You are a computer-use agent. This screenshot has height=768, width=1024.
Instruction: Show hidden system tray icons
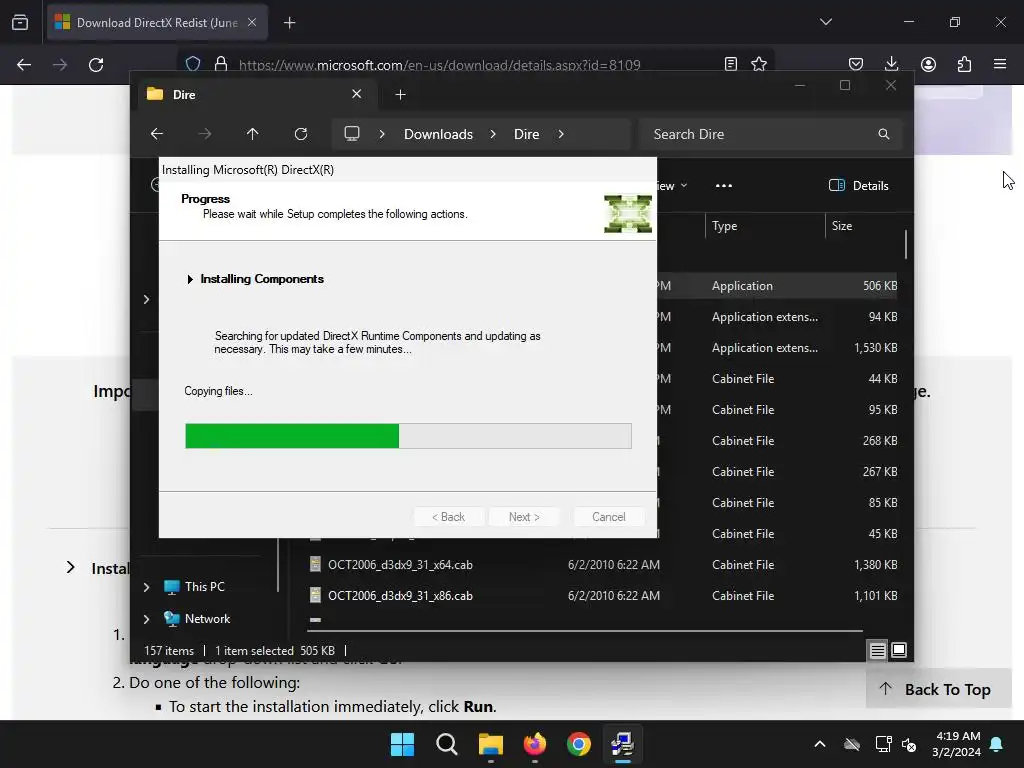coord(820,744)
